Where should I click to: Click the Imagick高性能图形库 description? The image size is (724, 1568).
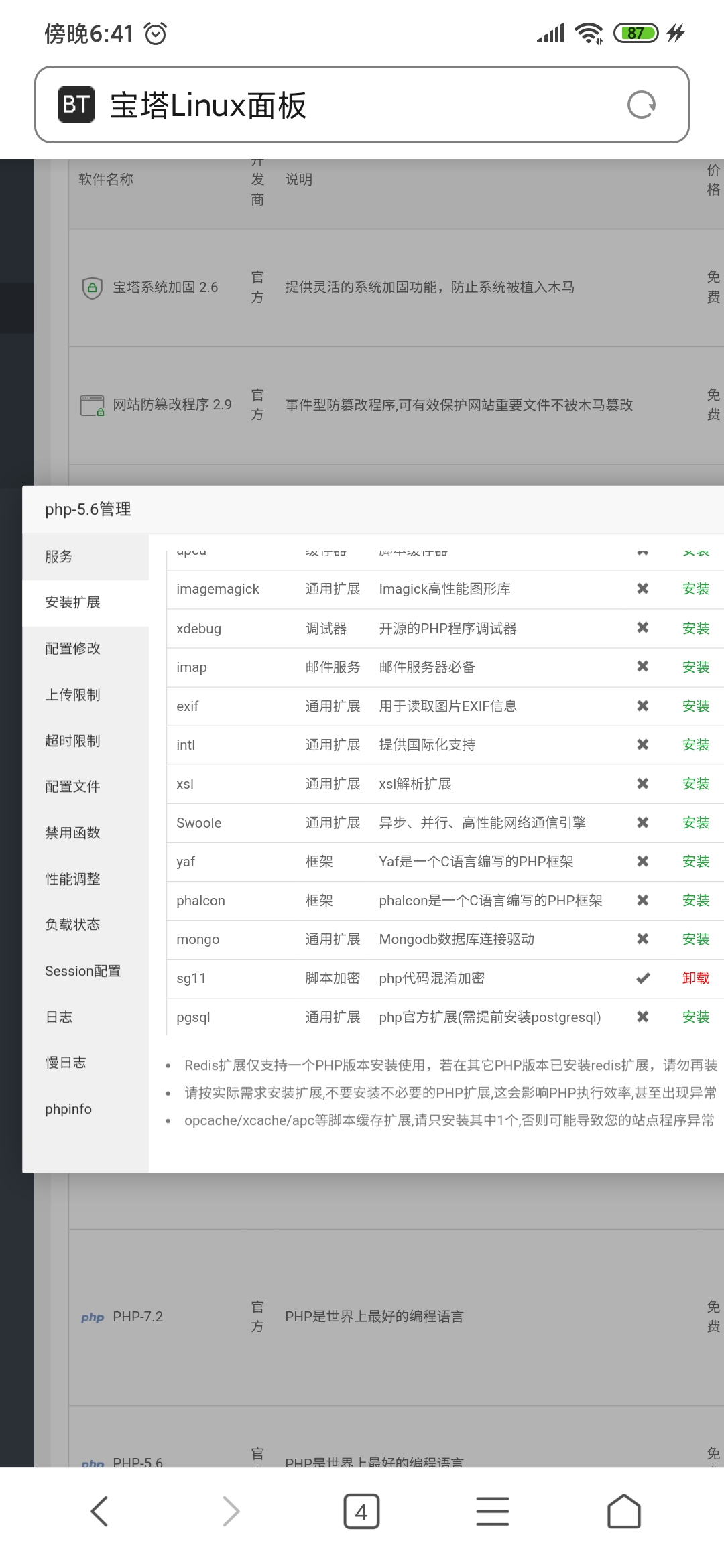pyautogui.click(x=445, y=589)
